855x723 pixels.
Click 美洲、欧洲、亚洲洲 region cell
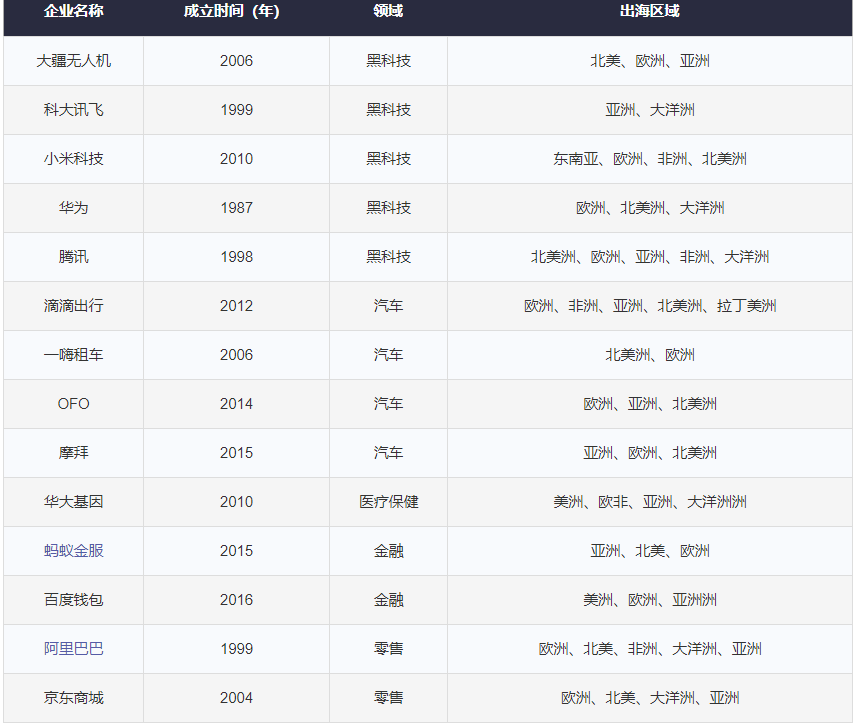click(x=649, y=600)
